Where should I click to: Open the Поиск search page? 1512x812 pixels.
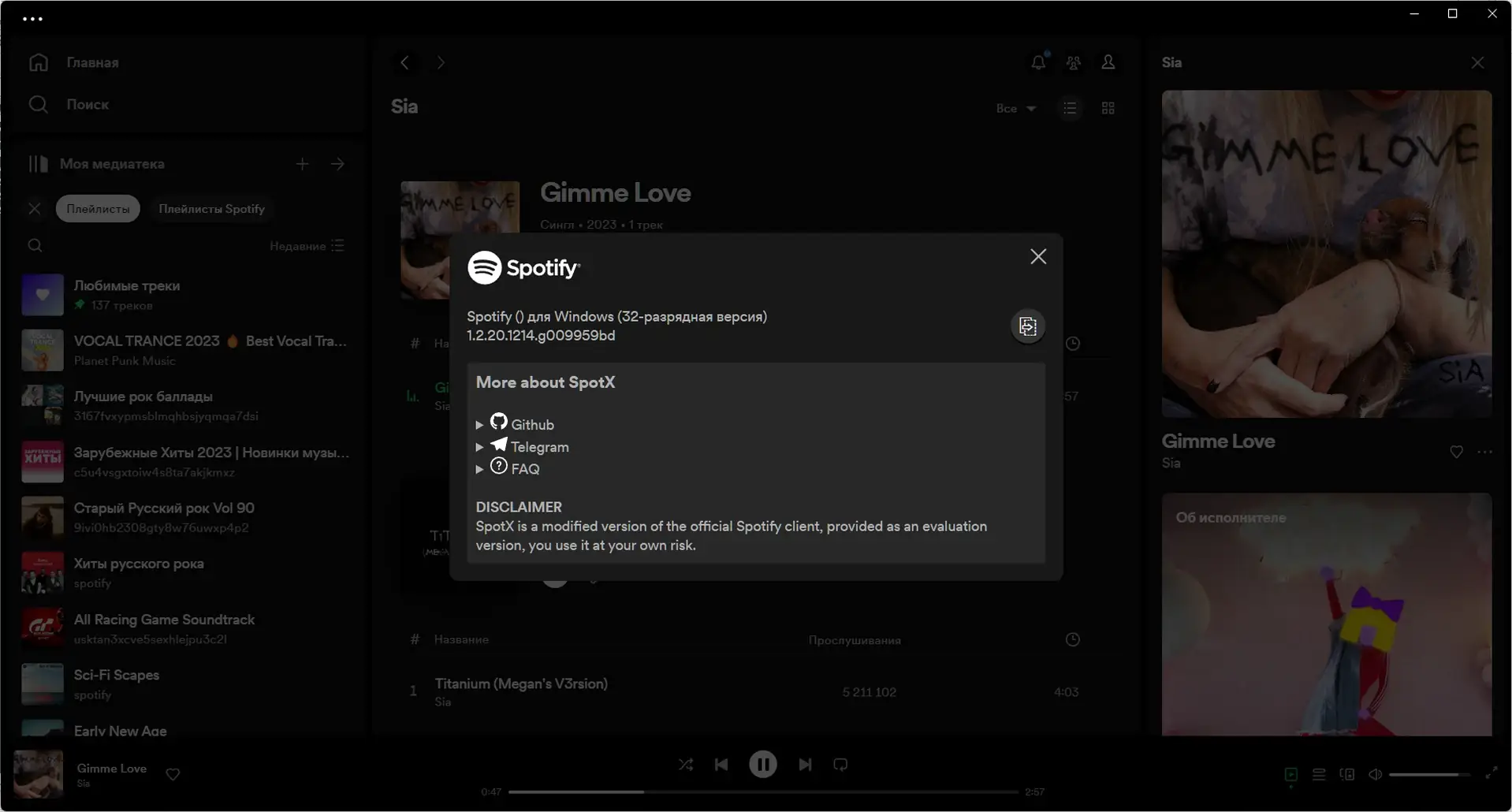(69, 104)
